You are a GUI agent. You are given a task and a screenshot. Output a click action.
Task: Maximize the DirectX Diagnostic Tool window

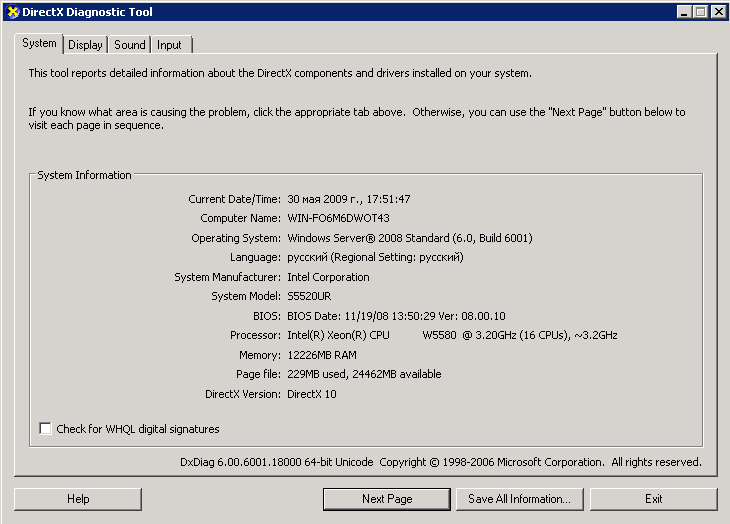tap(700, 12)
